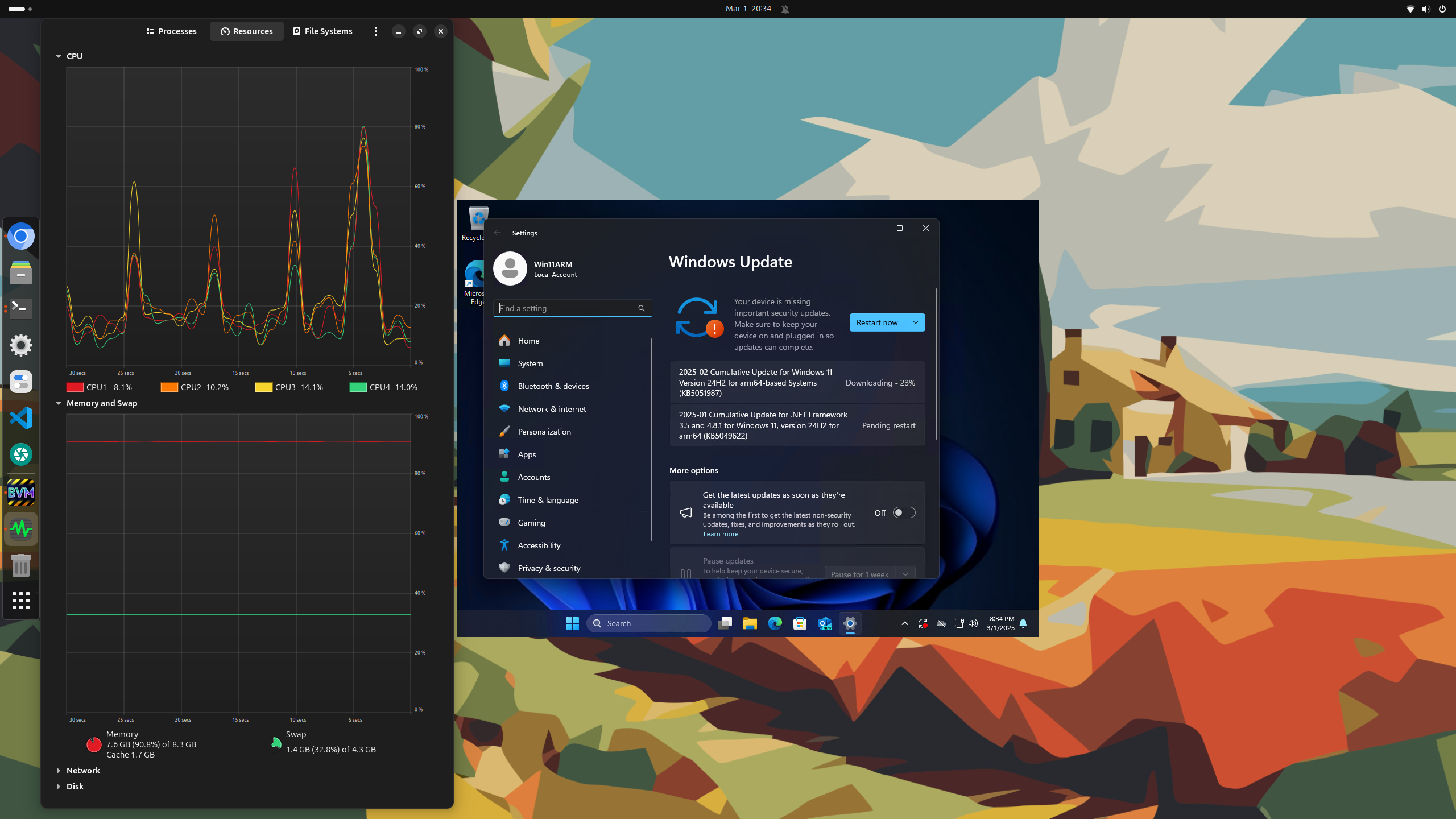Click the Find a setting search field

pos(572,308)
